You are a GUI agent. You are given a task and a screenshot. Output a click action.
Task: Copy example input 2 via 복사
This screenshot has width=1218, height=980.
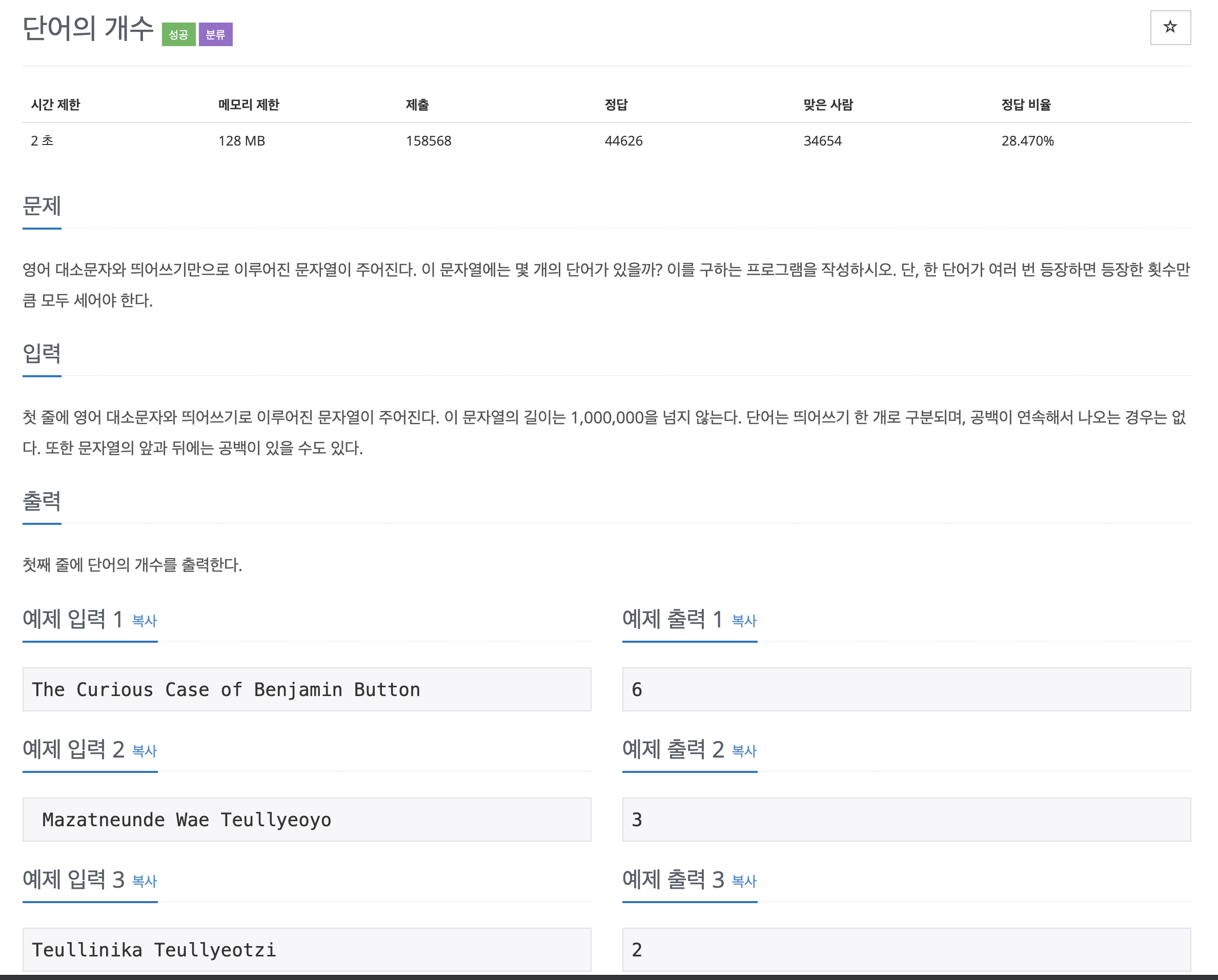pos(144,751)
